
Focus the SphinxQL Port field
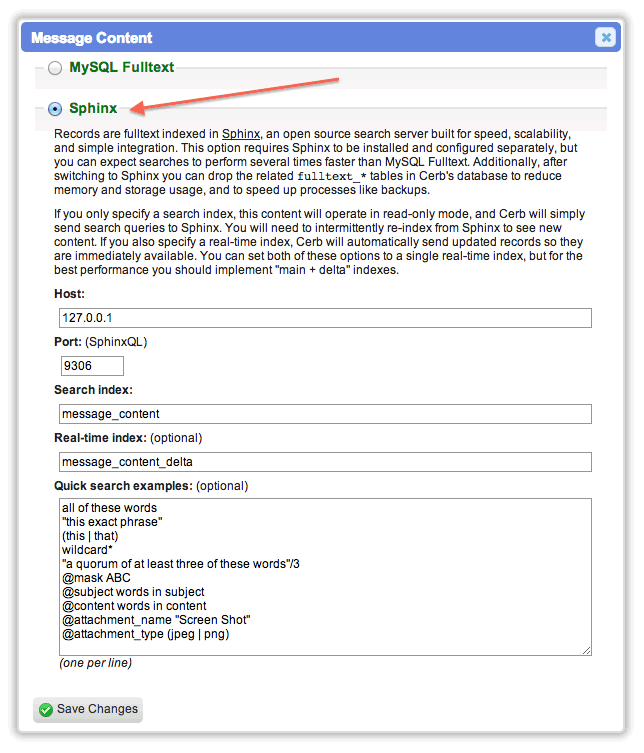pos(92,366)
